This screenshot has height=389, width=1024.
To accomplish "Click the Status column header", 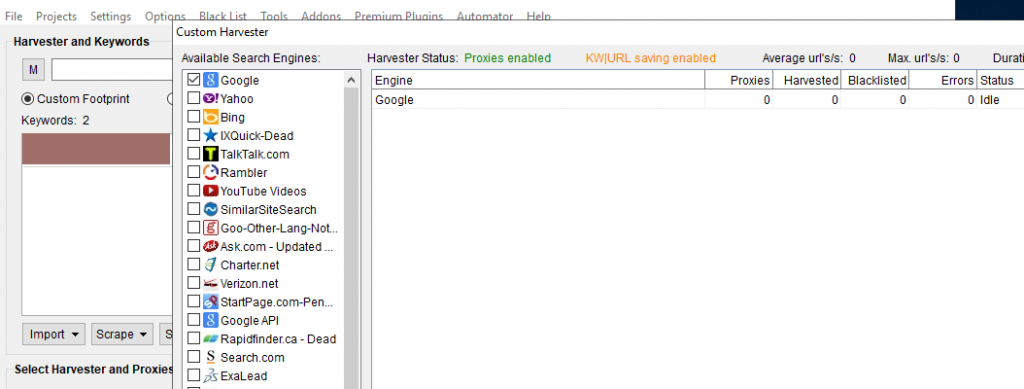I will coord(1000,80).
